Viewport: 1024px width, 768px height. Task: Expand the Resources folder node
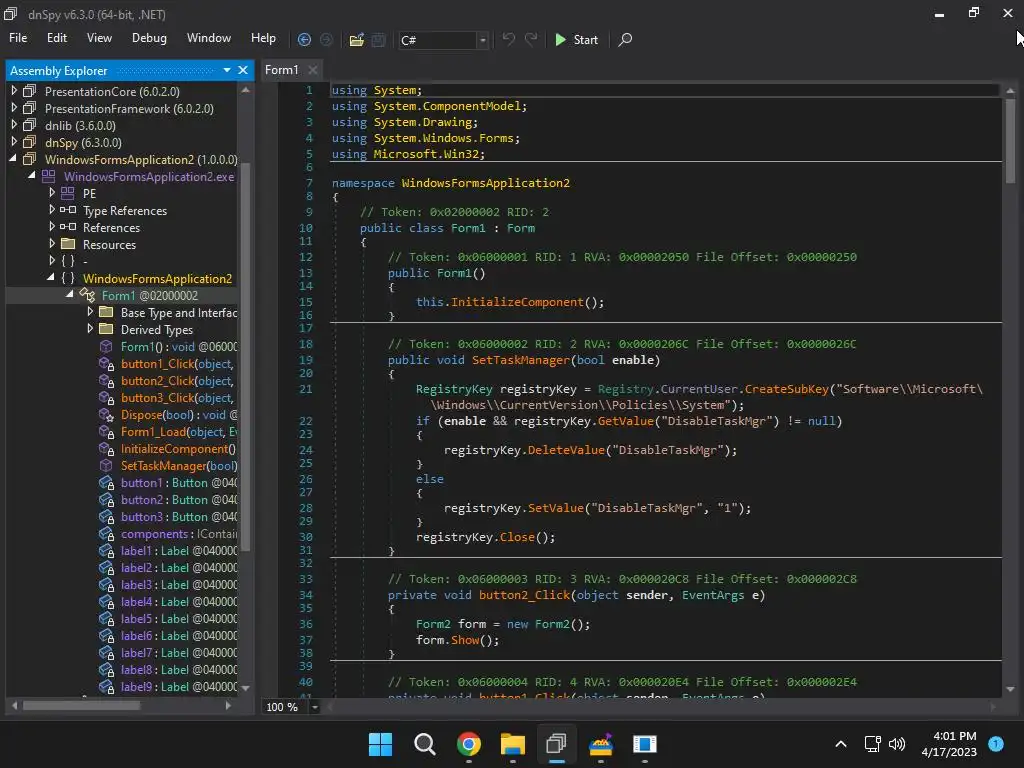click(x=52, y=244)
